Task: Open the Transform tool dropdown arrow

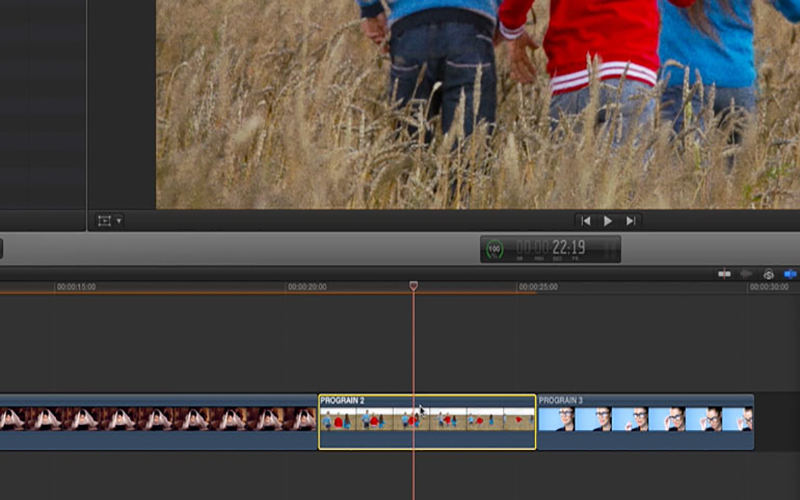Action: [119, 221]
